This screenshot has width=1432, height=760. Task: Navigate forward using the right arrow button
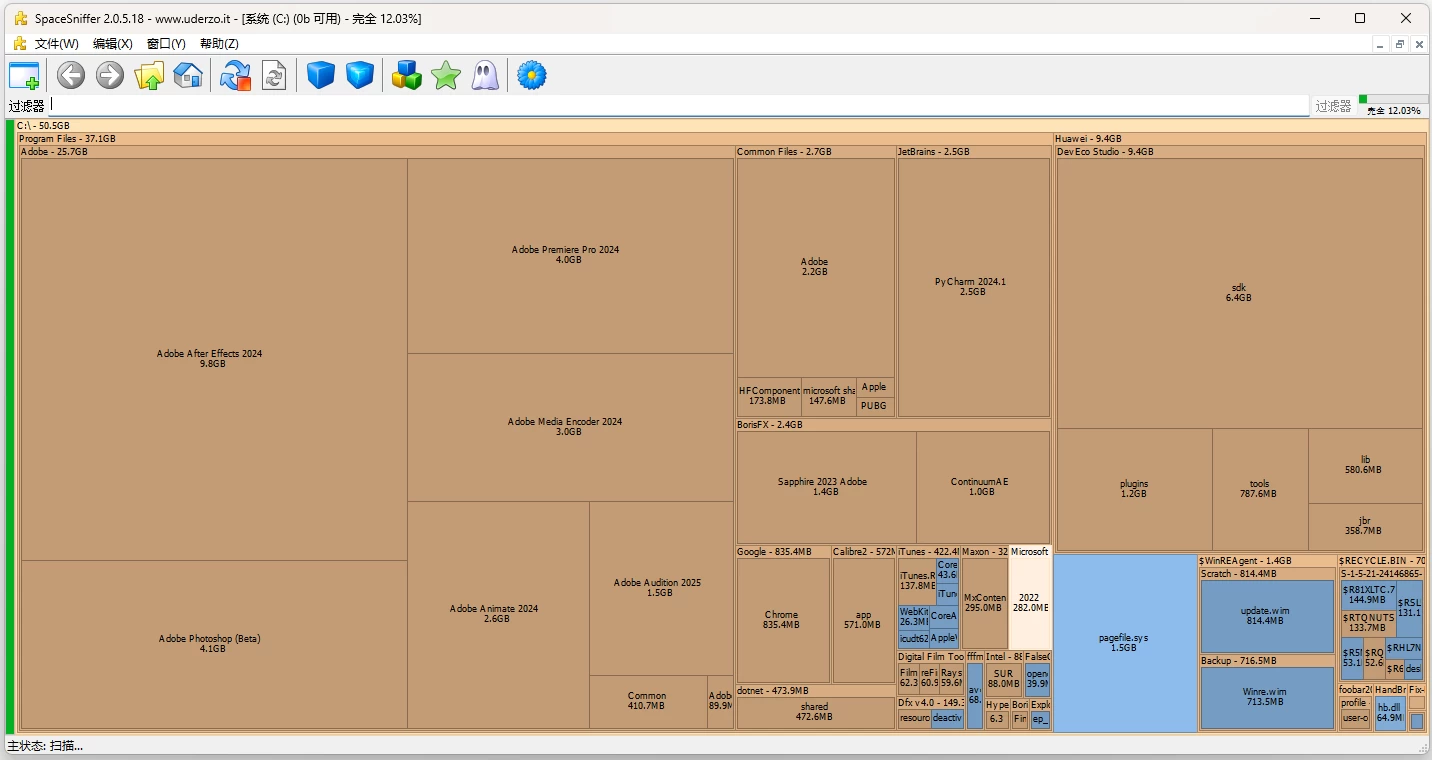[x=110, y=75]
